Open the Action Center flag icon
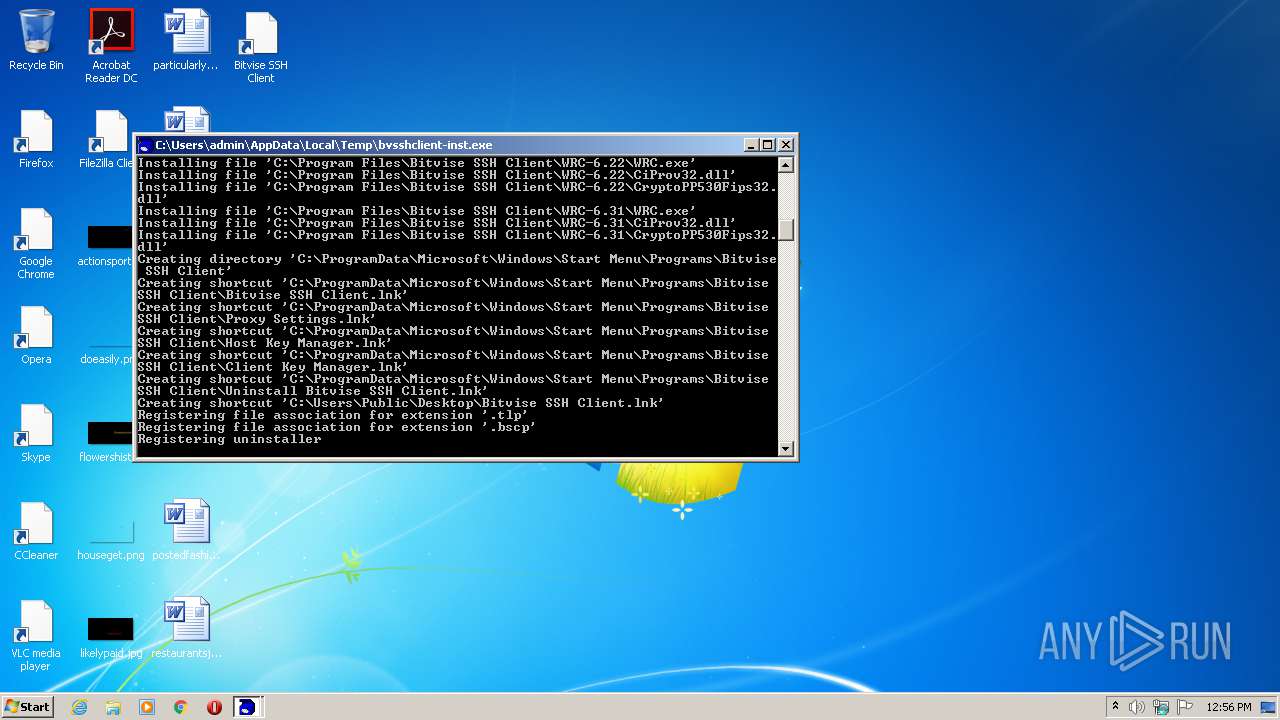The height and width of the screenshot is (720, 1280). click(1185, 707)
